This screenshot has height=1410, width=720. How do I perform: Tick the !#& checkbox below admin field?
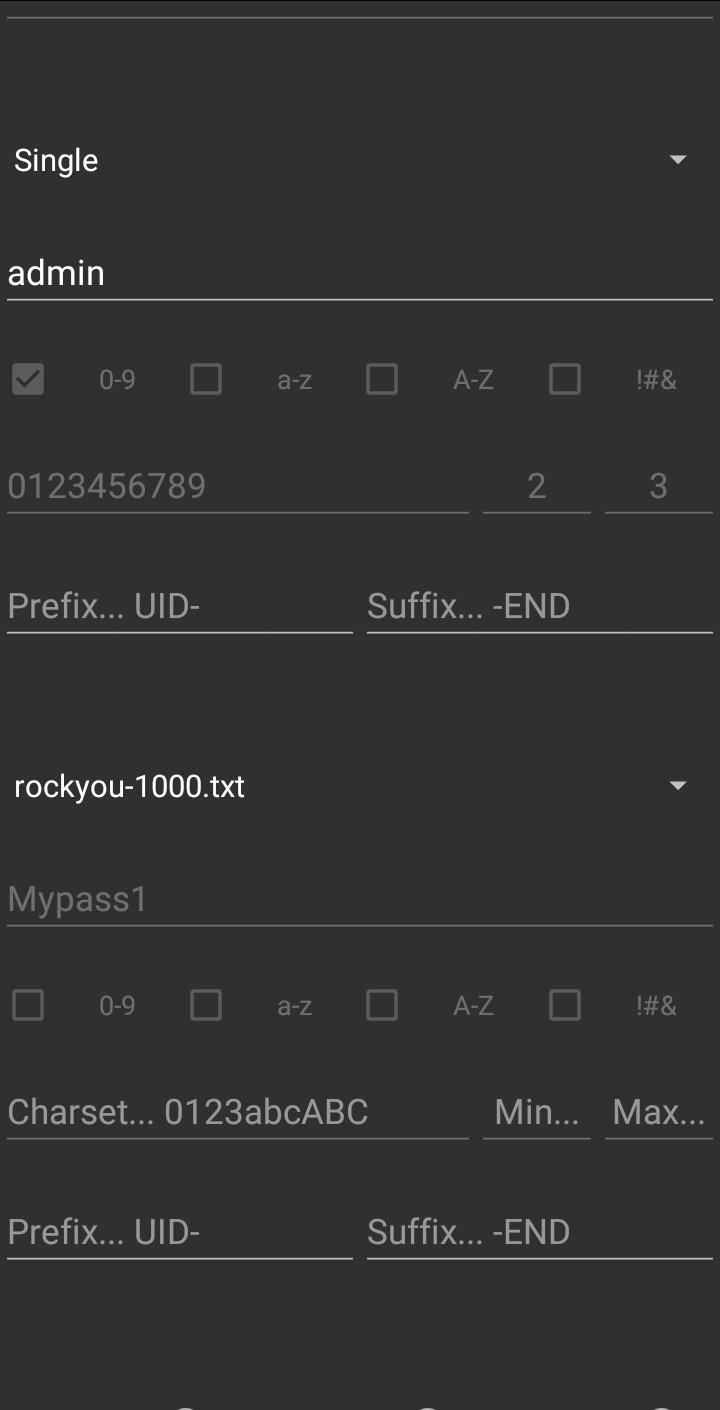565,380
